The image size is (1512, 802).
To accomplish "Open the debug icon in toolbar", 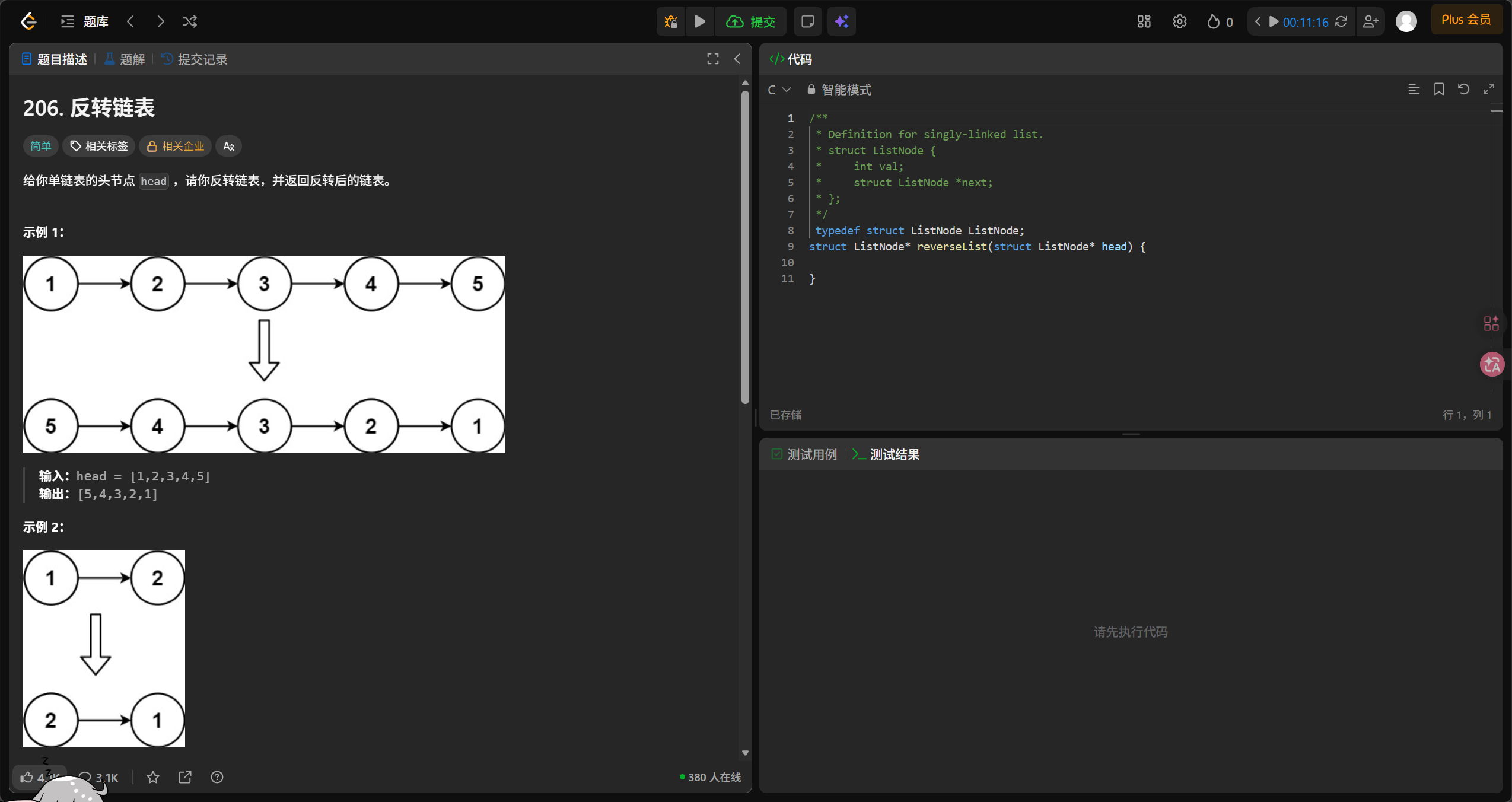I will [x=671, y=22].
